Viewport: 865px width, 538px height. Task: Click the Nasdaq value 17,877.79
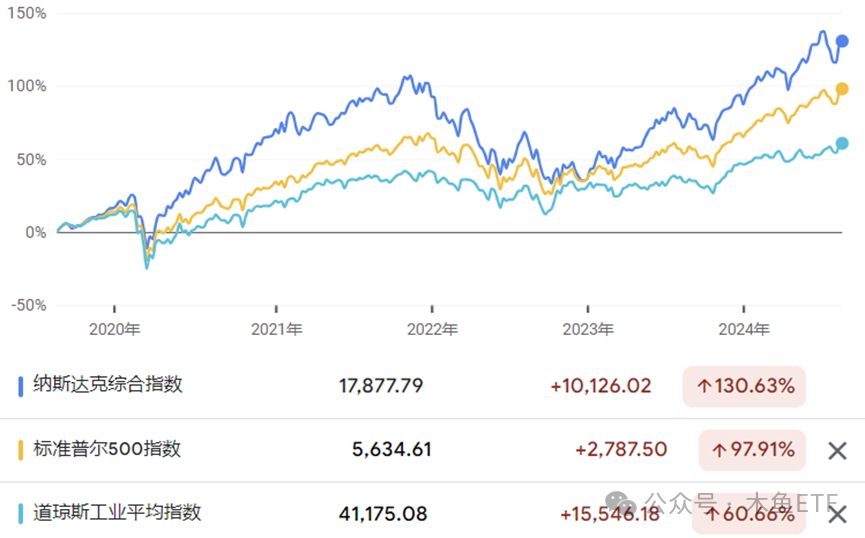(381, 386)
